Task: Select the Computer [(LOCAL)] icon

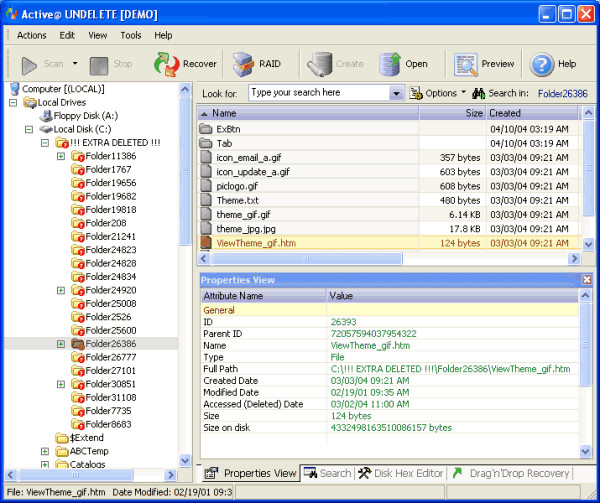Action: coord(15,89)
